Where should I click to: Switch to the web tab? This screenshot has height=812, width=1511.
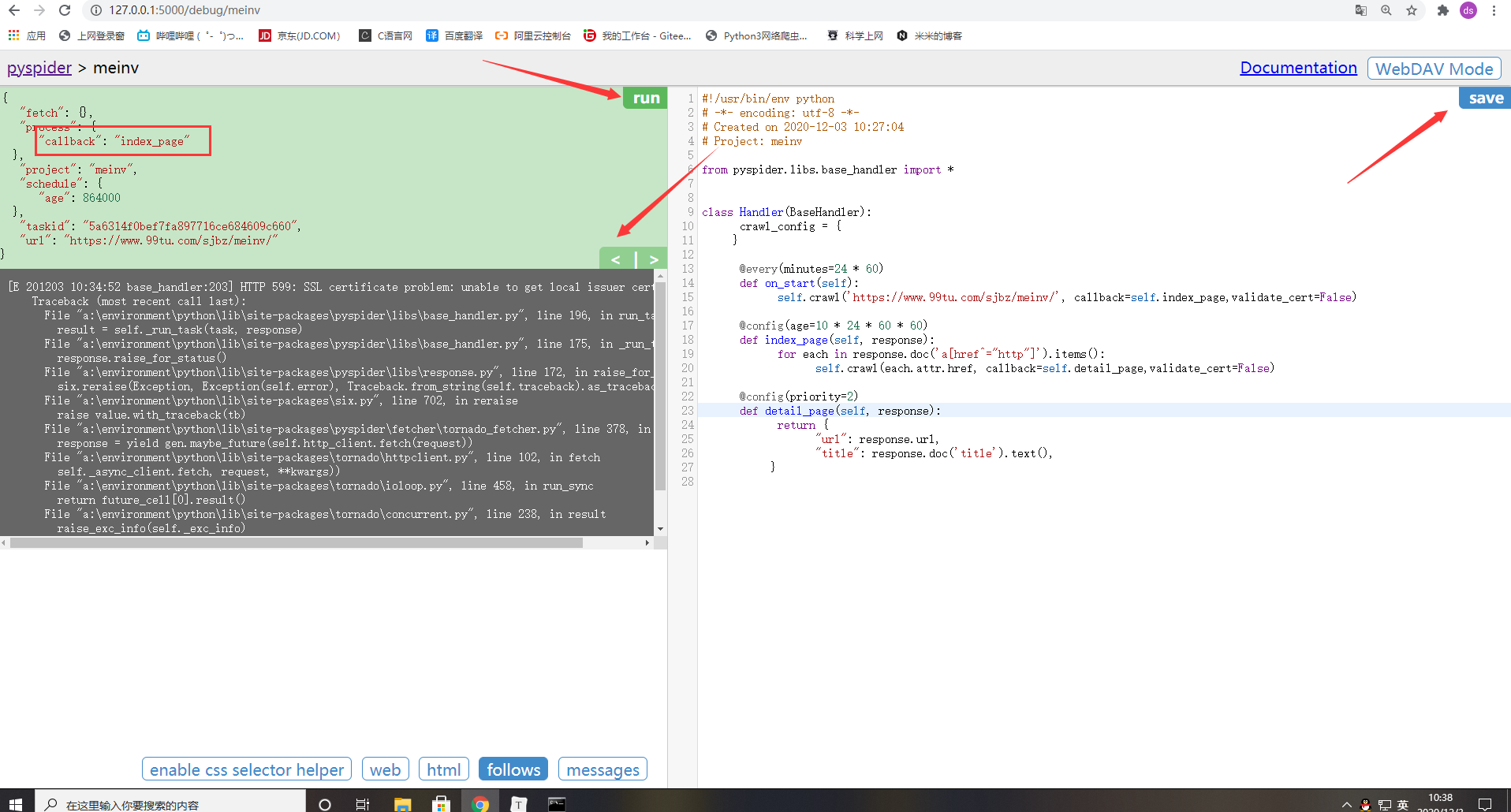[x=385, y=769]
